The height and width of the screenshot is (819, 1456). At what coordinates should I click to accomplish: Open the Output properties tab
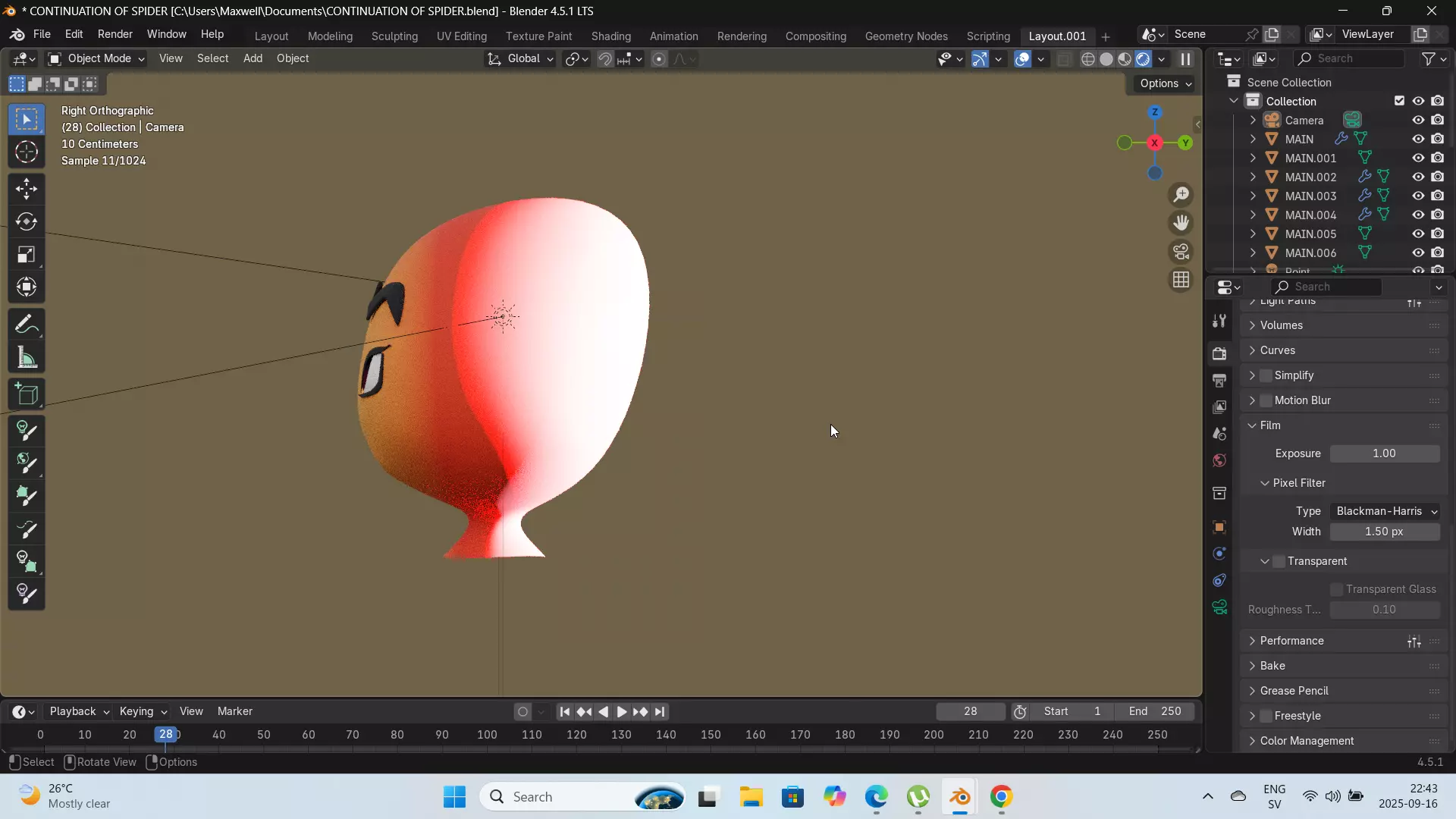click(x=1219, y=380)
